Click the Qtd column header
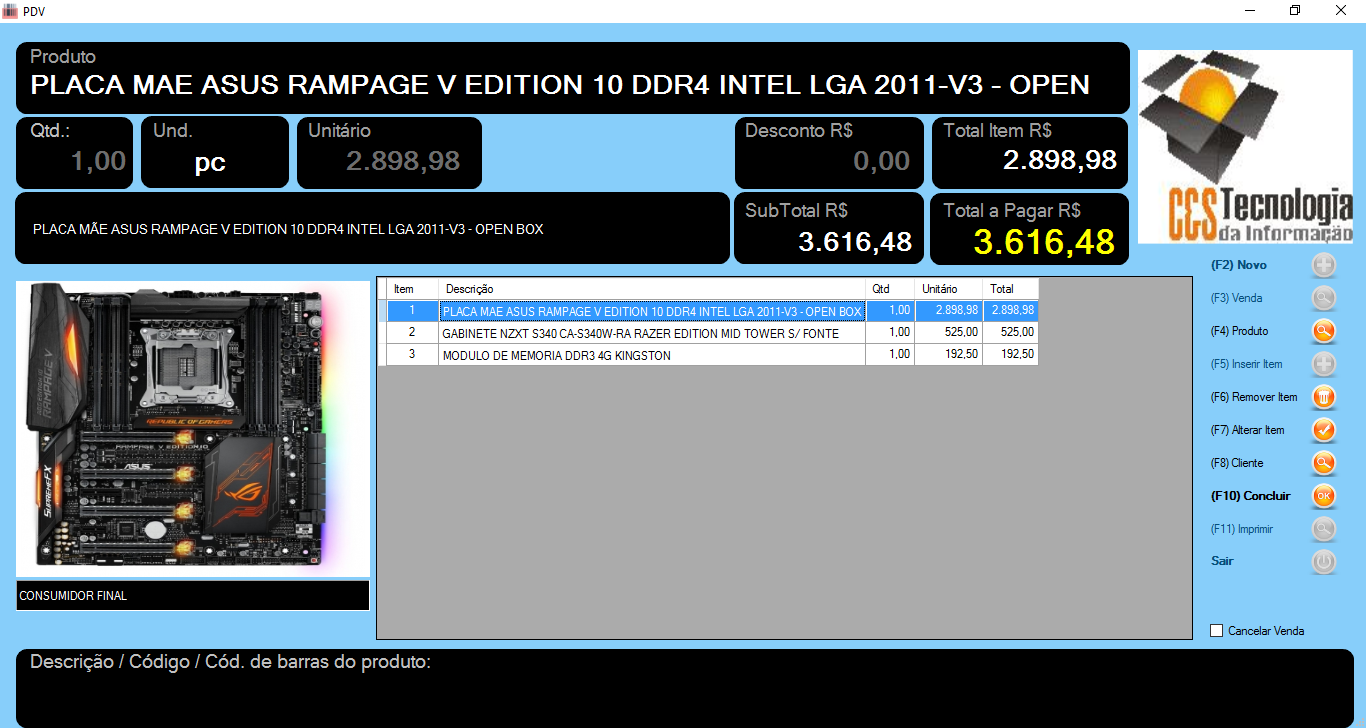The height and width of the screenshot is (728, 1366). (890, 289)
